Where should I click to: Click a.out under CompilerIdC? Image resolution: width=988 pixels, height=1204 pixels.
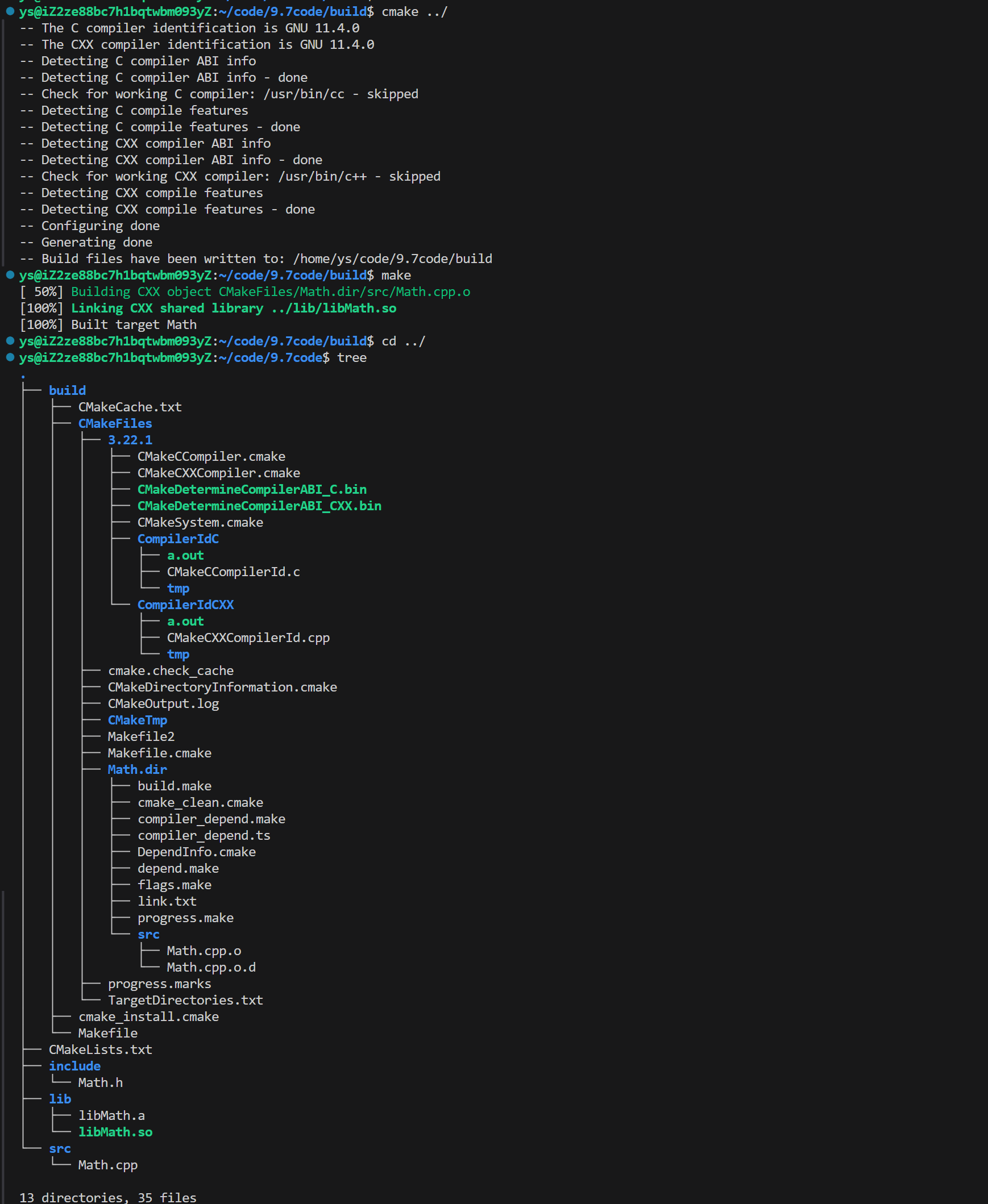[x=185, y=556]
